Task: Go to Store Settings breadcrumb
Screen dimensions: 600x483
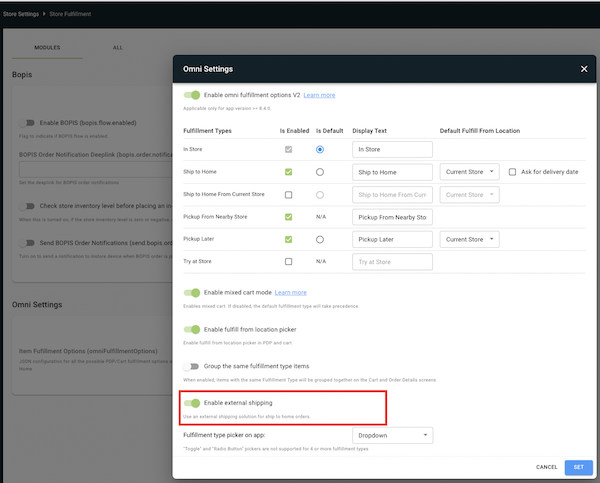Action: (21, 14)
